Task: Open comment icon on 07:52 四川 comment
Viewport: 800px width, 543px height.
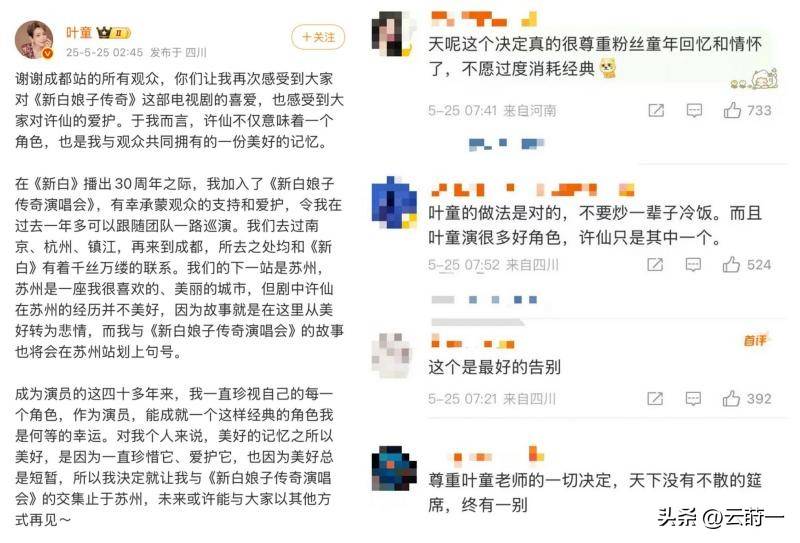Action: point(693,264)
